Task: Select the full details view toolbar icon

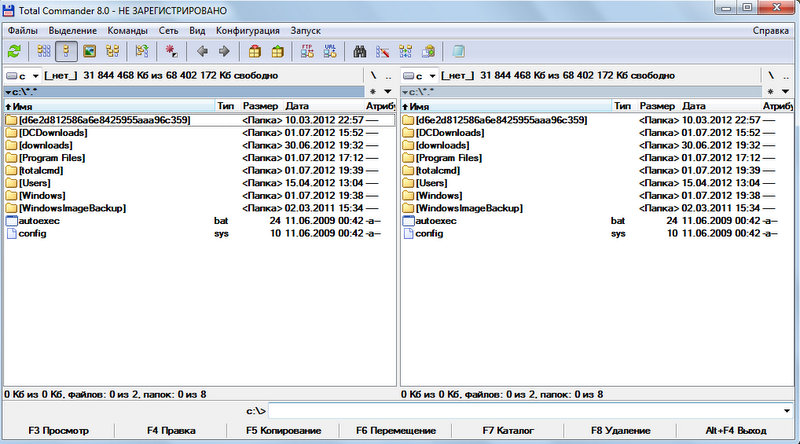Action: [66, 51]
